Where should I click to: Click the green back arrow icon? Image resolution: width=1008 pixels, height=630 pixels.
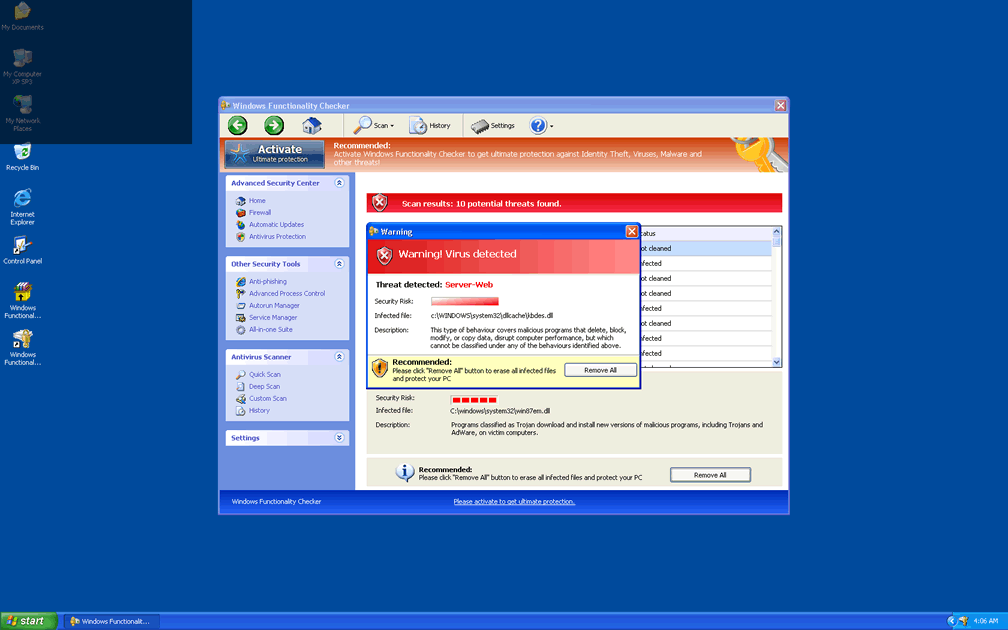[x=237, y=125]
